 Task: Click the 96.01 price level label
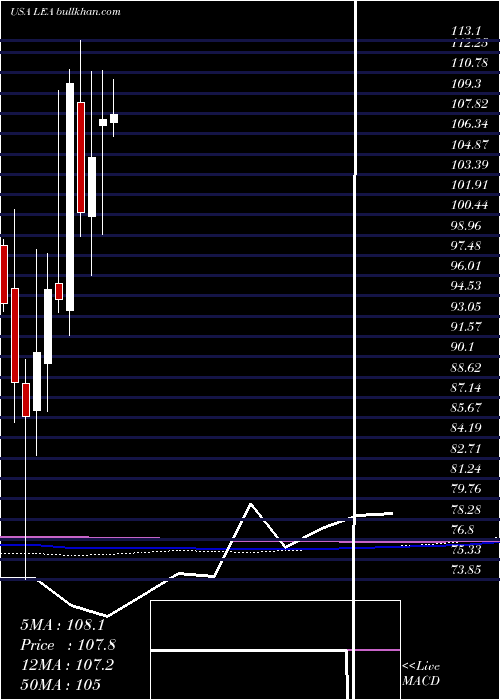(466, 266)
